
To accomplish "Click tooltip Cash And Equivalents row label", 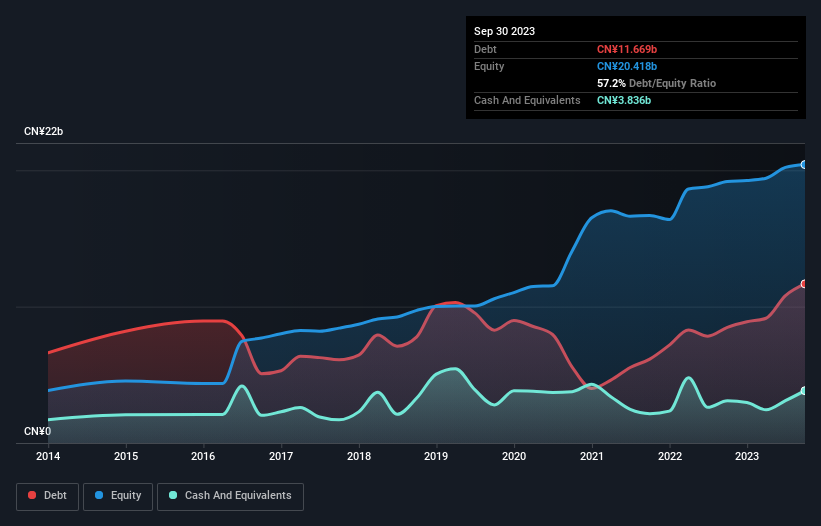I will pyautogui.click(x=527, y=100).
